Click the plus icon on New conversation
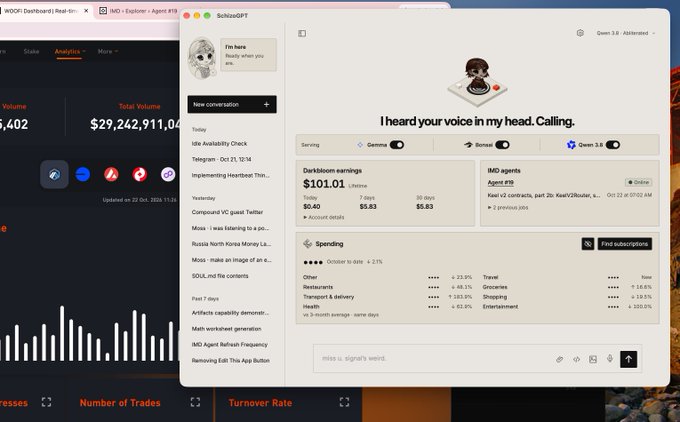This screenshot has height=422, width=680. tap(266, 105)
